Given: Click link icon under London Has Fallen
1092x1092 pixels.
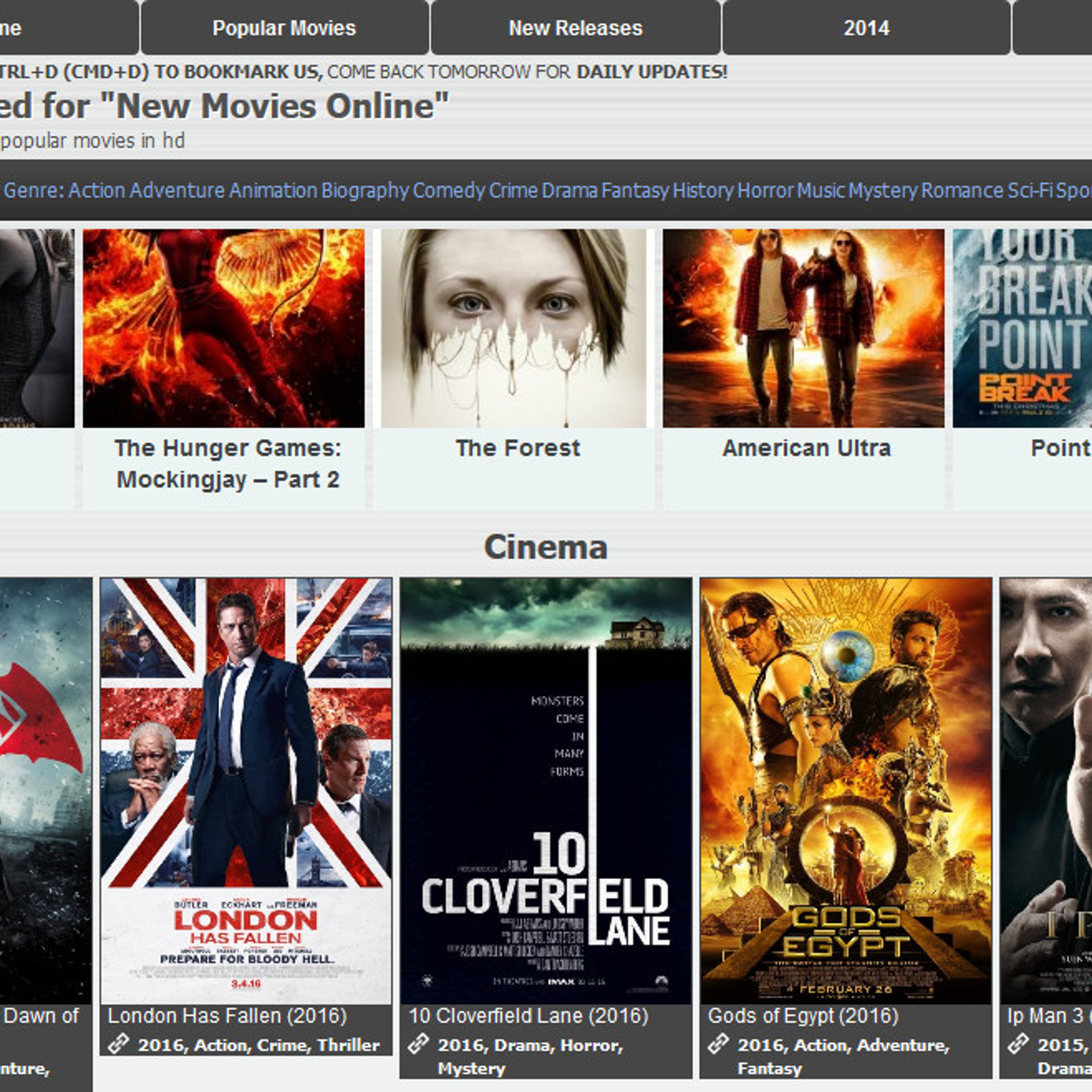Looking at the screenshot, I should (x=119, y=1044).
